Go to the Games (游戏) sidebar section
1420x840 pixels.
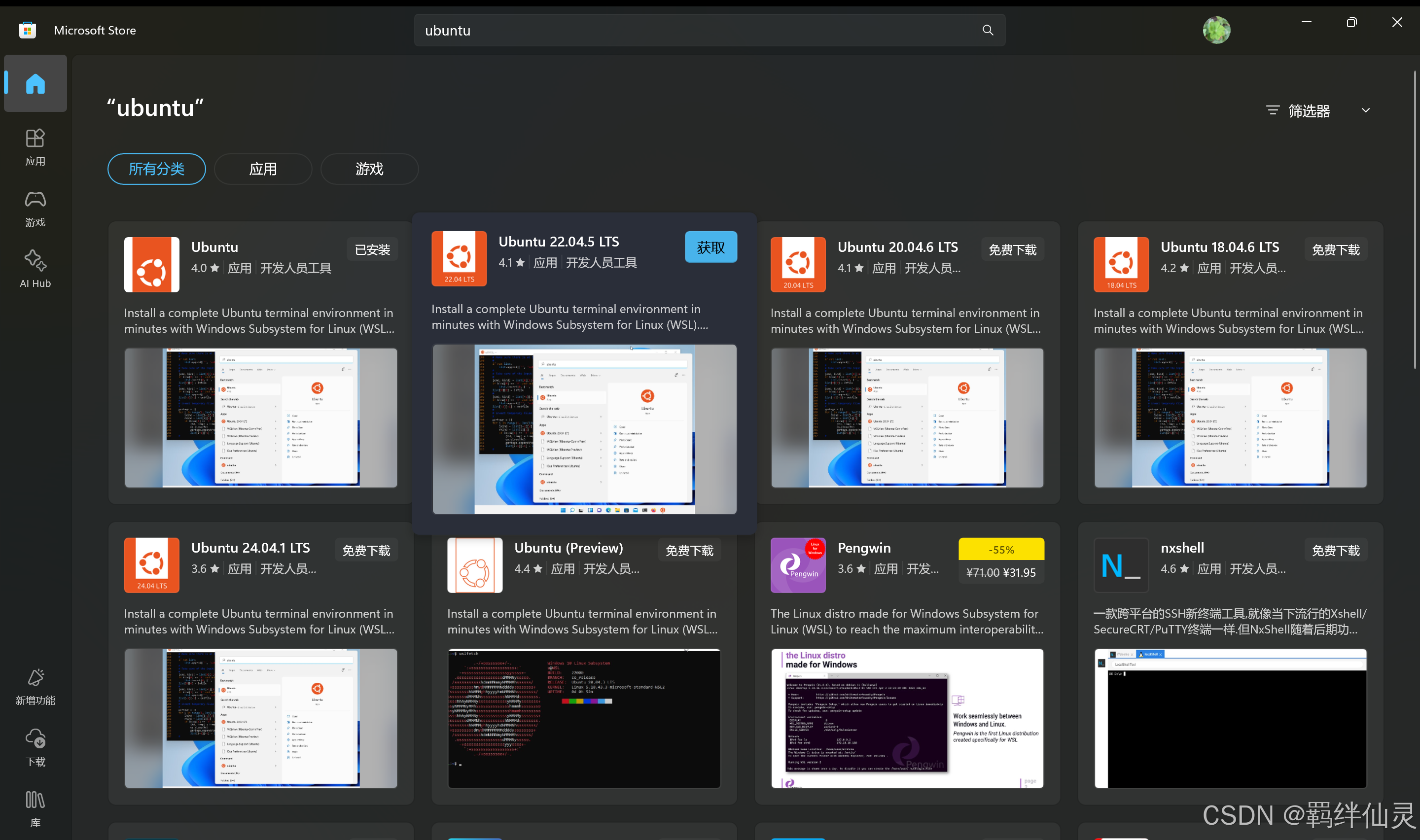(x=35, y=208)
